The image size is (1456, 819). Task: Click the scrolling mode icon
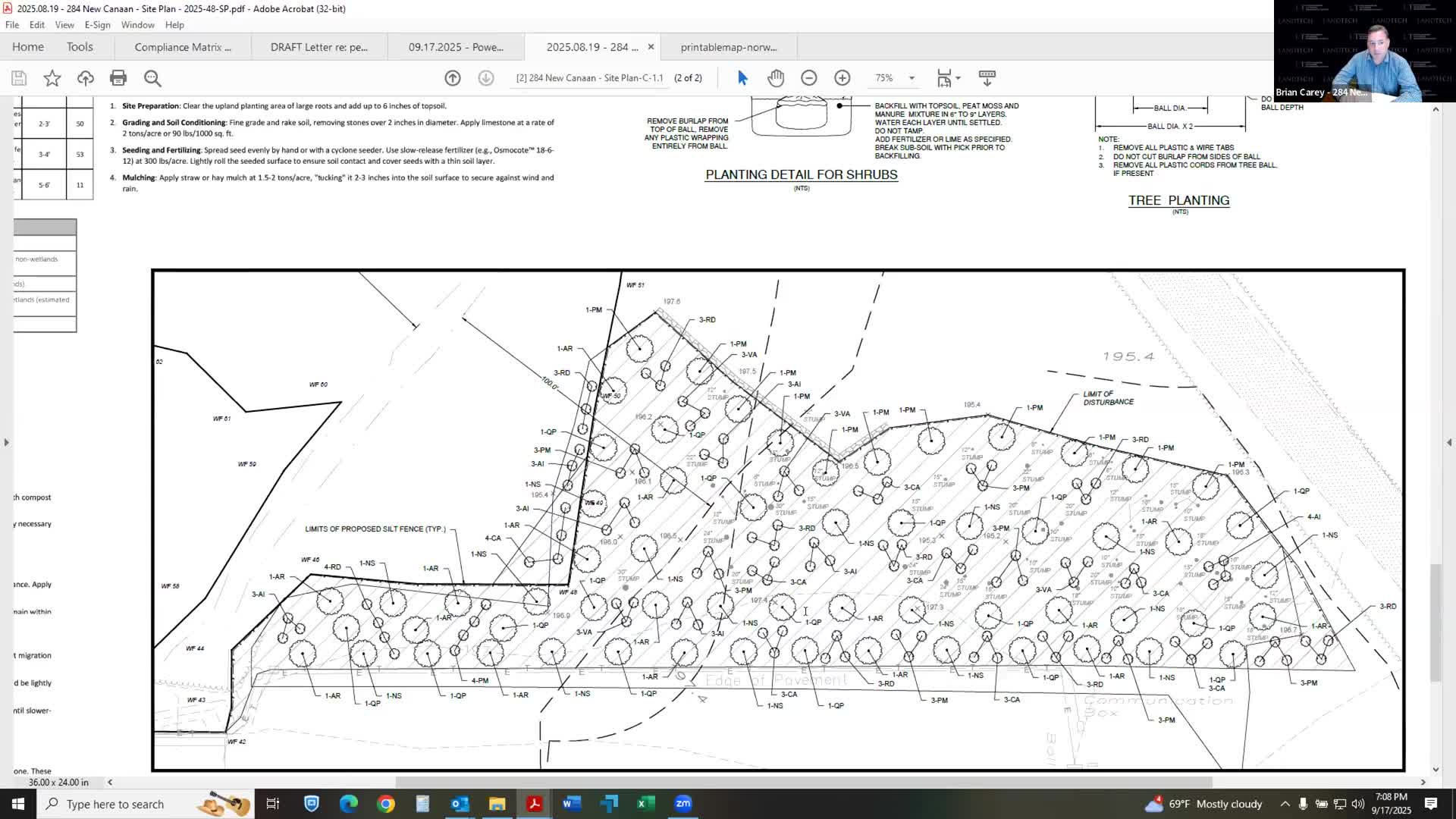pos(987,78)
